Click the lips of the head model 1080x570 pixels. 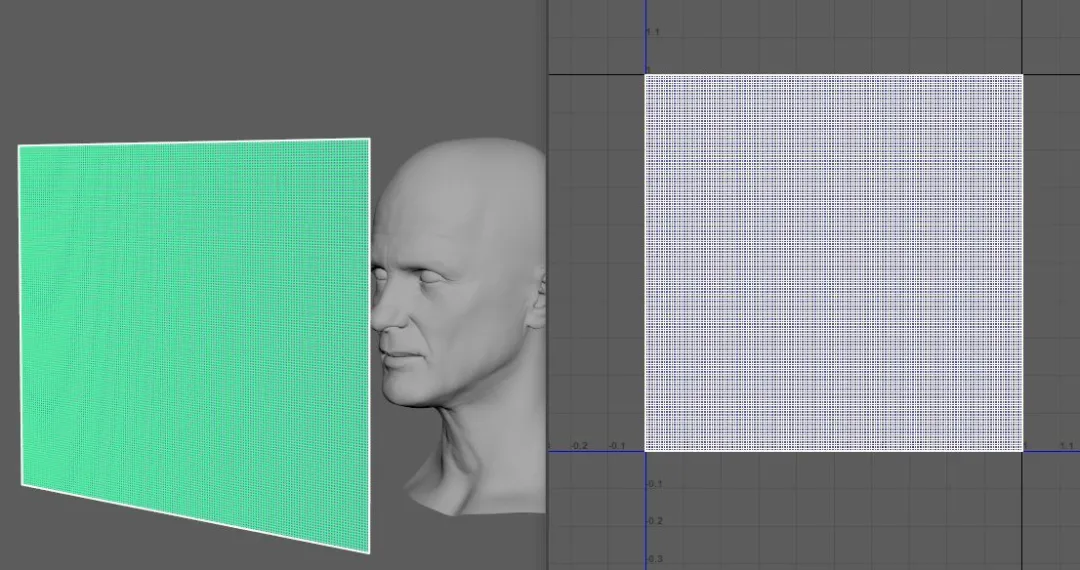click(400, 357)
